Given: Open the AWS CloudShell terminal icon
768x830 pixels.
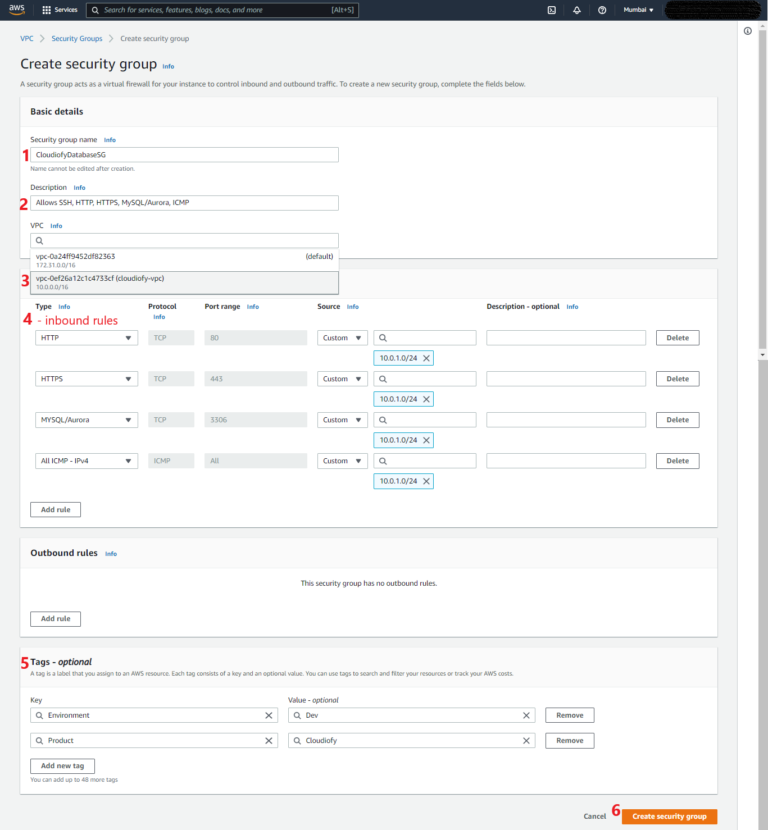Looking at the screenshot, I should click(552, 10).
